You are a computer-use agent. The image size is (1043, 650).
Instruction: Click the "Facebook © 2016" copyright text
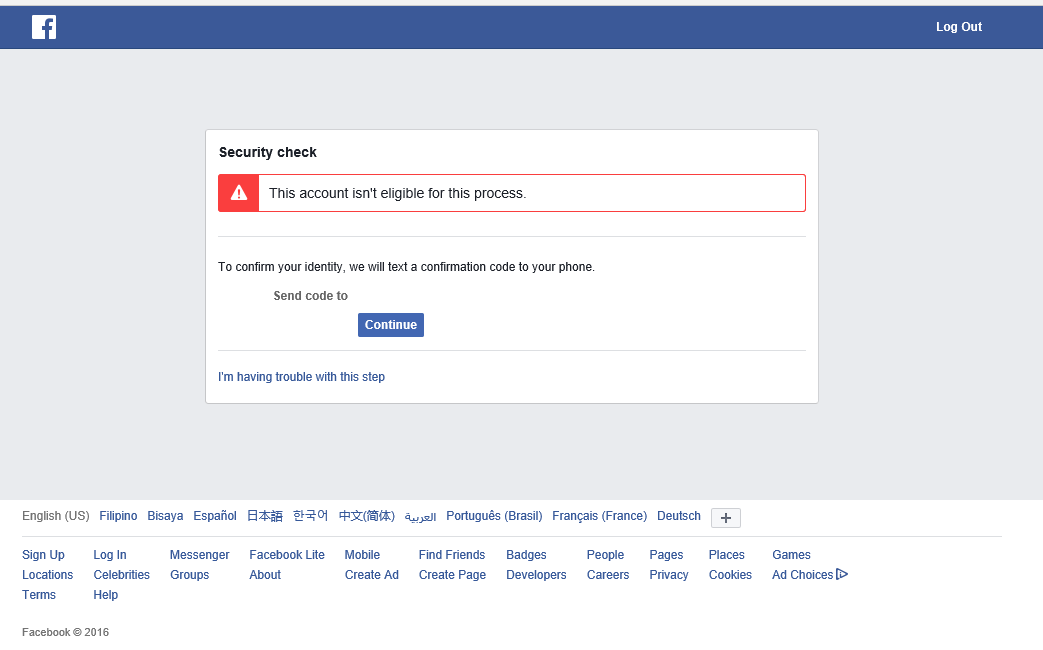pyautogui.click(x=65, y=632)
